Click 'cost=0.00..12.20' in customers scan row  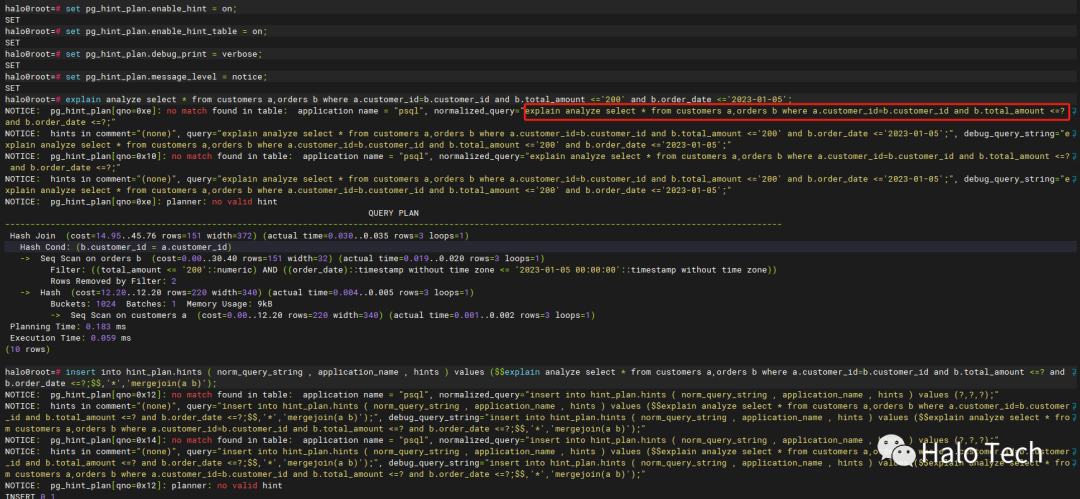242,315
